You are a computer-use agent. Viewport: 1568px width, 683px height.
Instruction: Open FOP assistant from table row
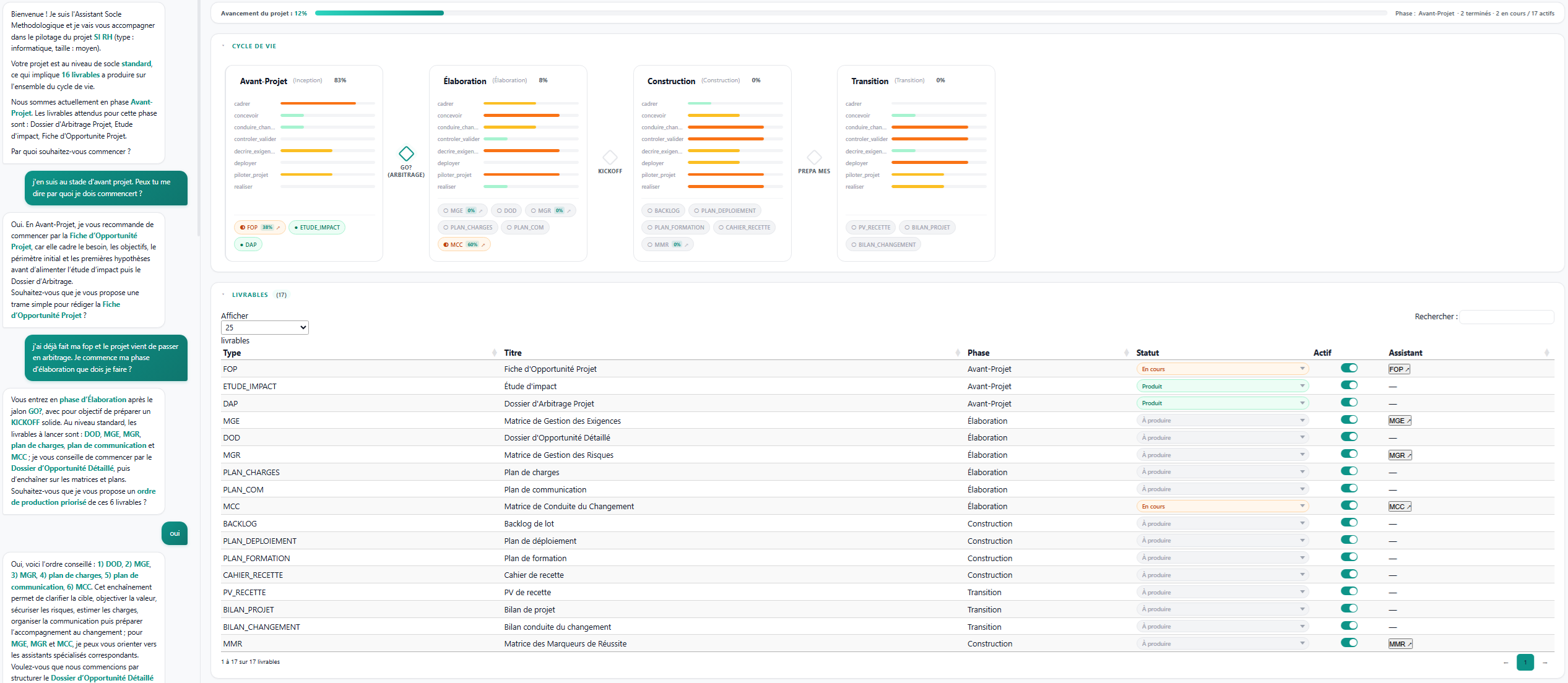tap(1398, 369)
